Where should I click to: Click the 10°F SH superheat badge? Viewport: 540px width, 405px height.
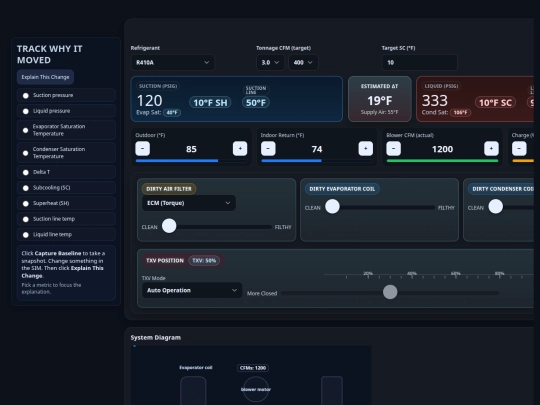tap(210, 103)
